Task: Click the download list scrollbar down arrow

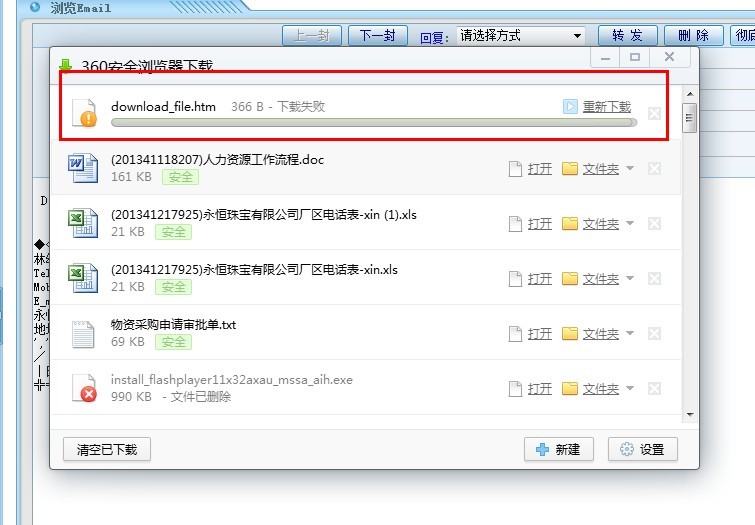Action: (688, 413)
